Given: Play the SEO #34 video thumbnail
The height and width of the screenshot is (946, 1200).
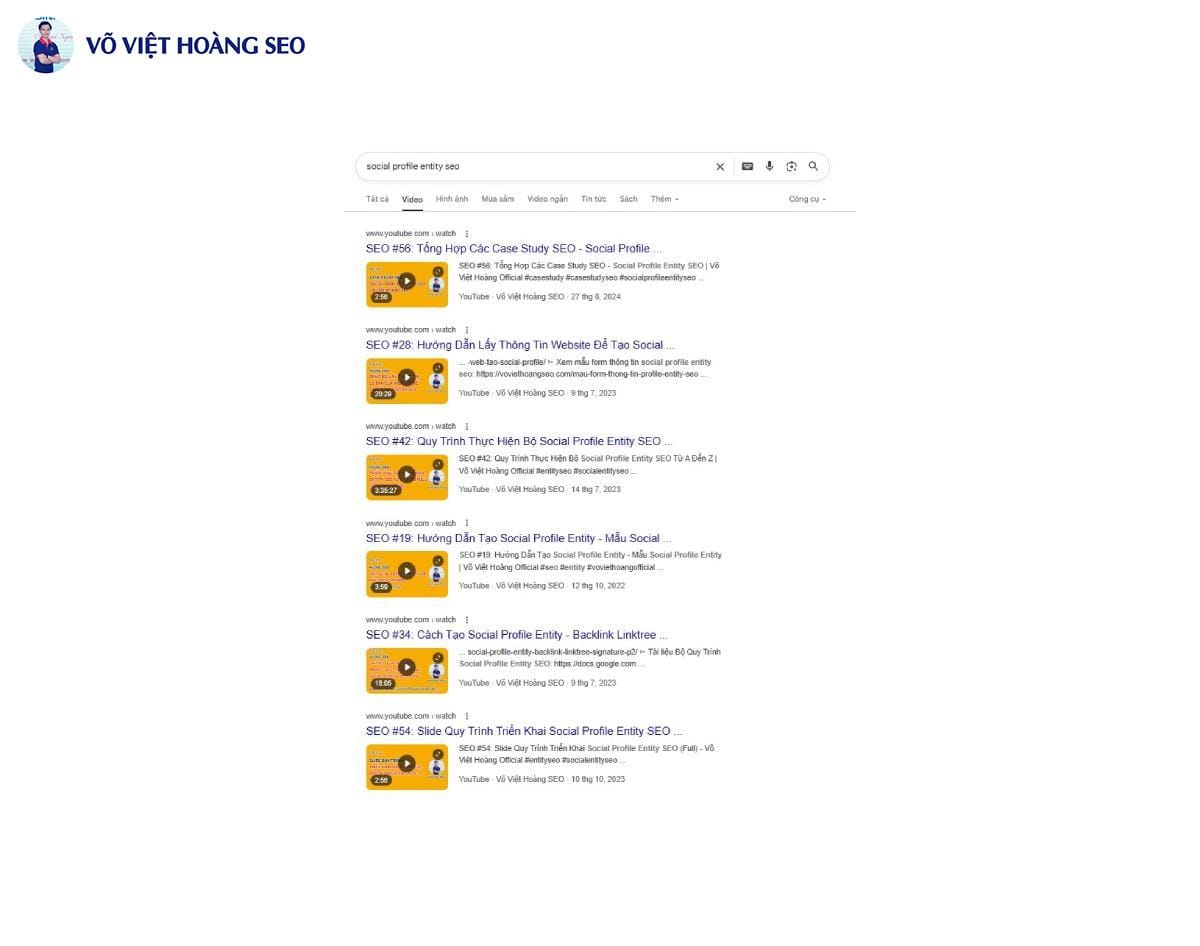Looking at the screenshot, I should [x=407, y=670].
